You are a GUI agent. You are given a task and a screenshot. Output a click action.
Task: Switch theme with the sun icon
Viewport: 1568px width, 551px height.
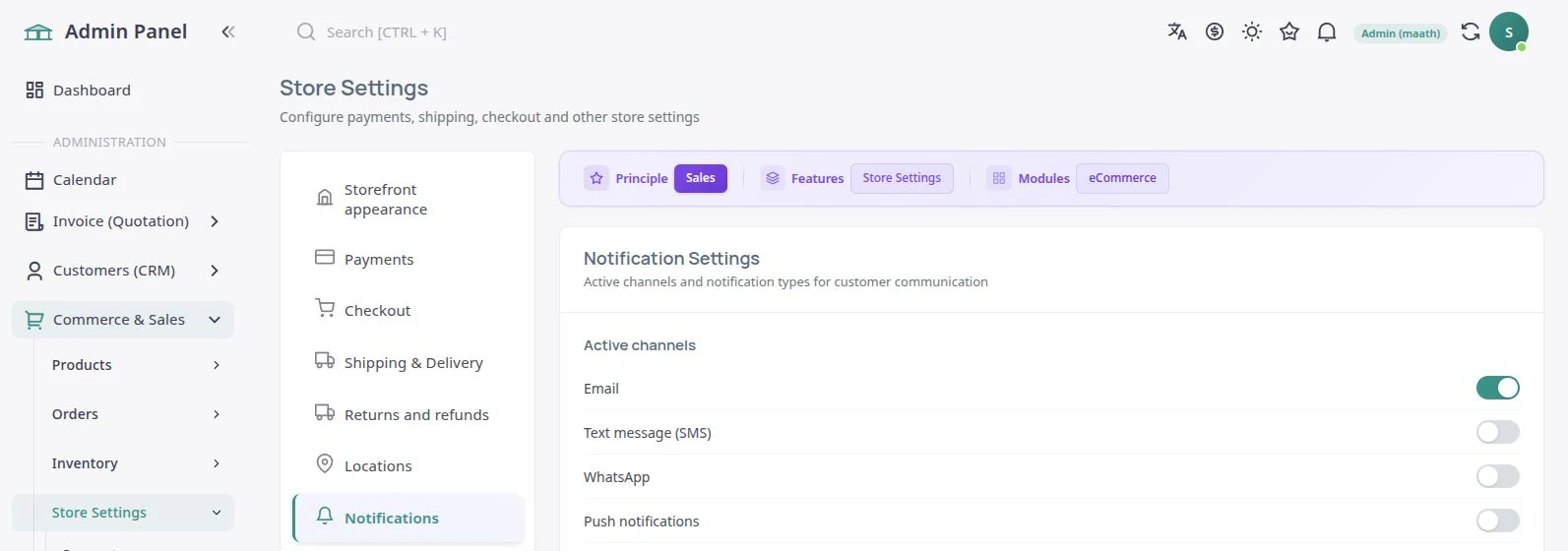(x=1252, y=31)
